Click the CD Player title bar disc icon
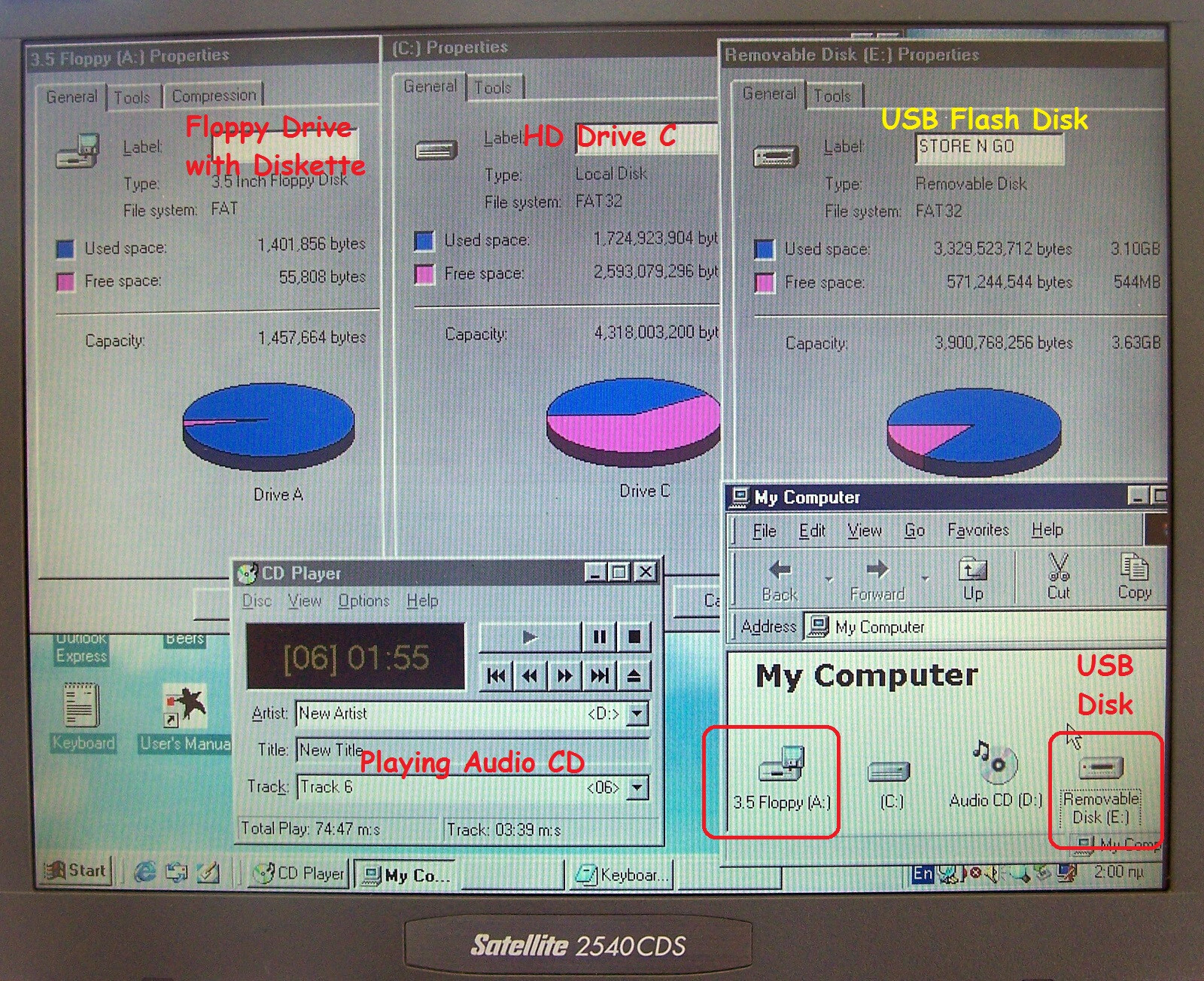This screenshot has height=981, width=1204. click(x=247, y=574)
